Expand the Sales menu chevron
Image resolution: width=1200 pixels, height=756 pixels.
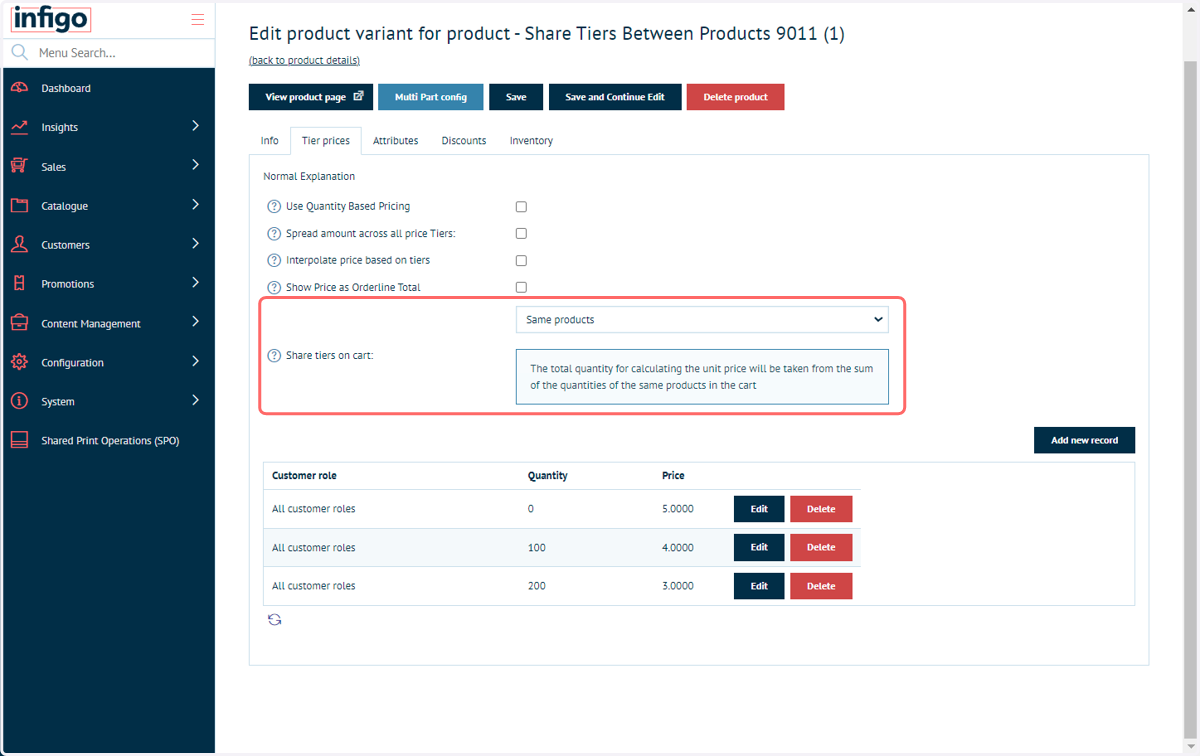point(195,165)
